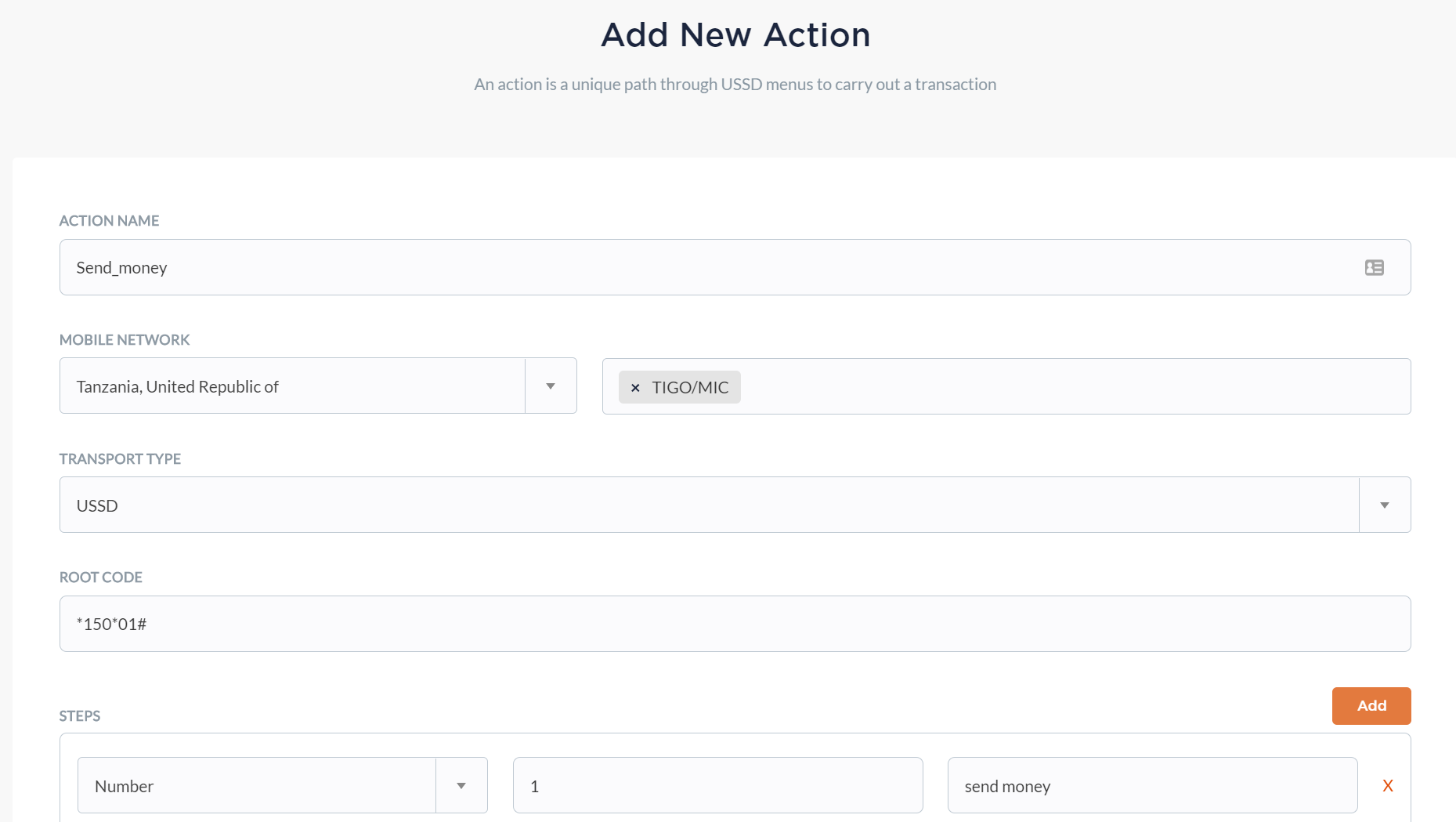Click the Add button to add a step
Viewport: 1456px width, 822px height.
(1371, 705)
